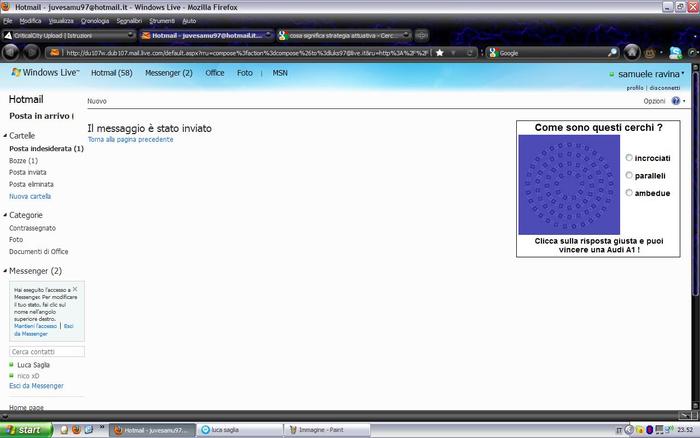Open the Modifica menu
Image resolution: width=700 pixels, height=438 pixels.
[x=30, y=21]
